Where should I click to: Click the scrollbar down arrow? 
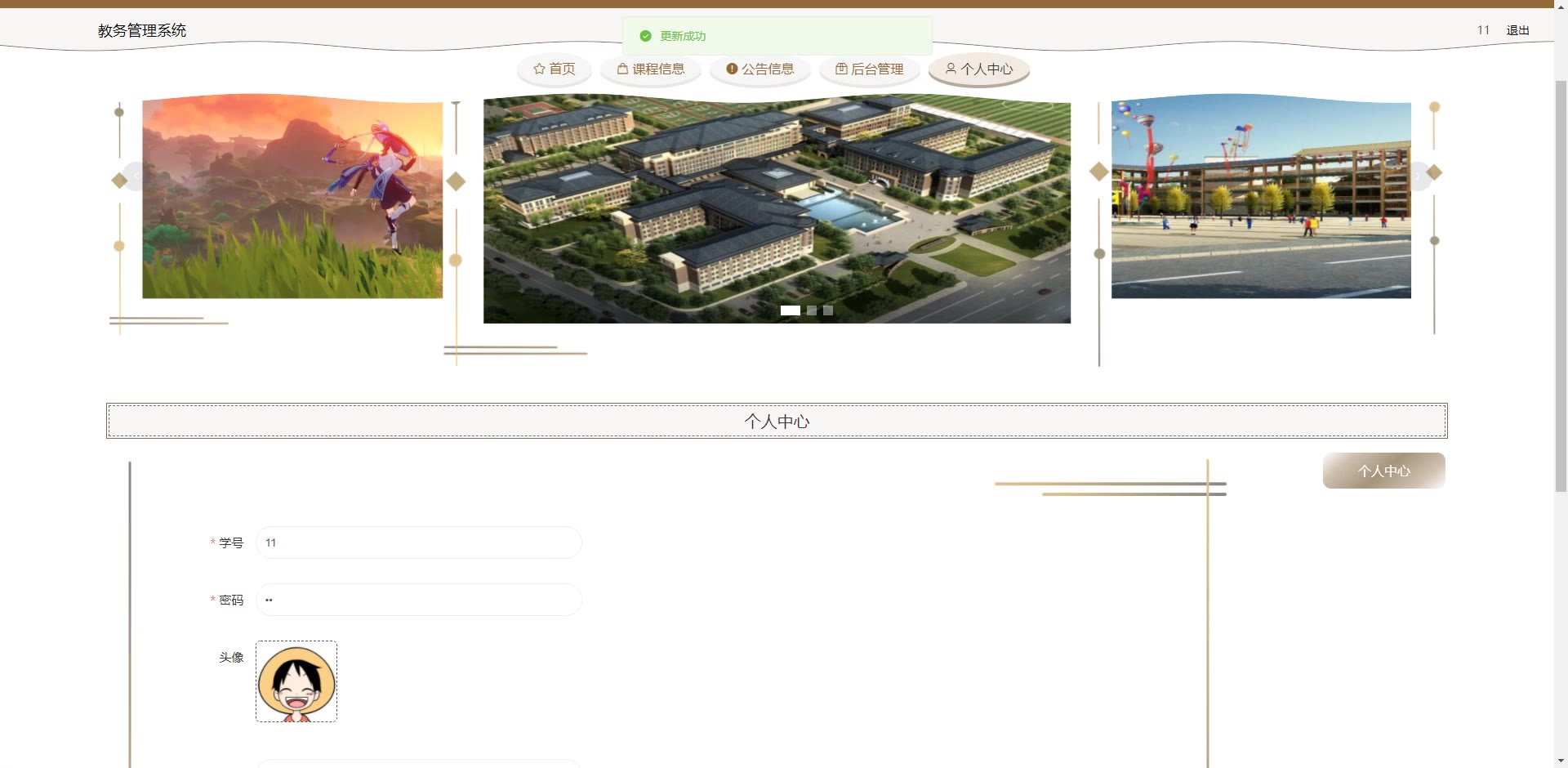pyautogui.click(x=1561, y=761)
